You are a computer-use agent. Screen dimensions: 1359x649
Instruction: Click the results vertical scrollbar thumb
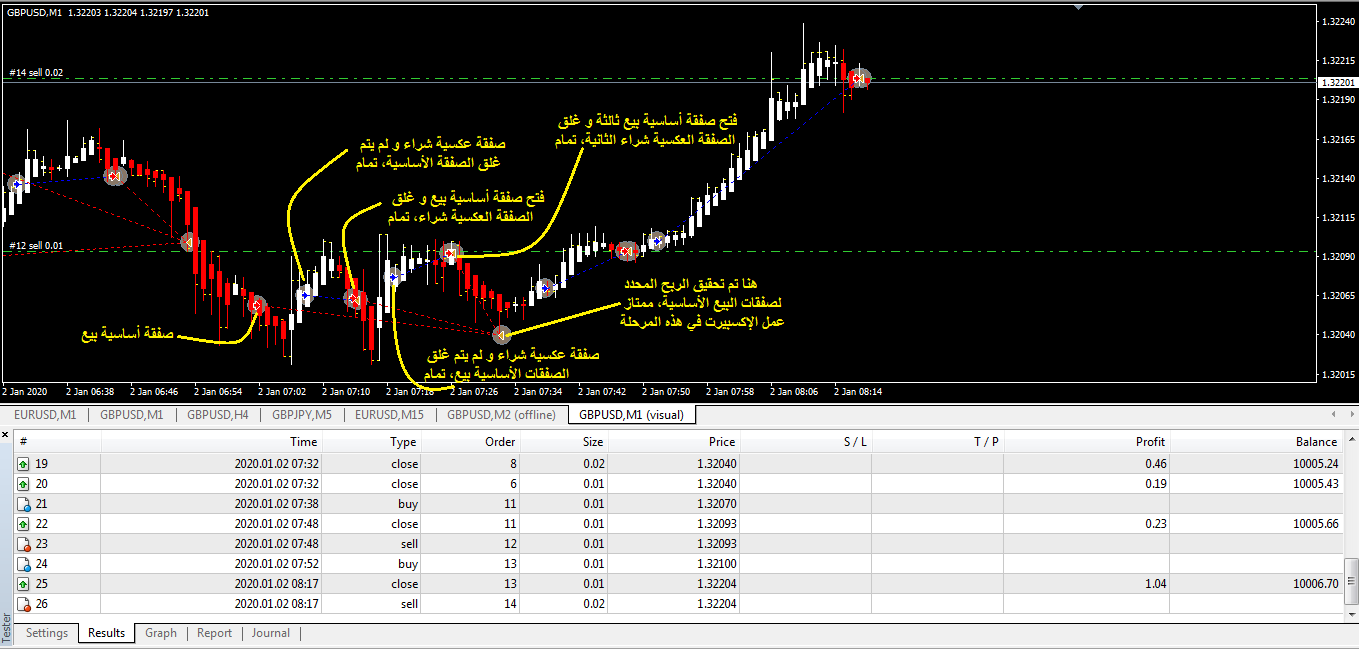coord(1351,576)
